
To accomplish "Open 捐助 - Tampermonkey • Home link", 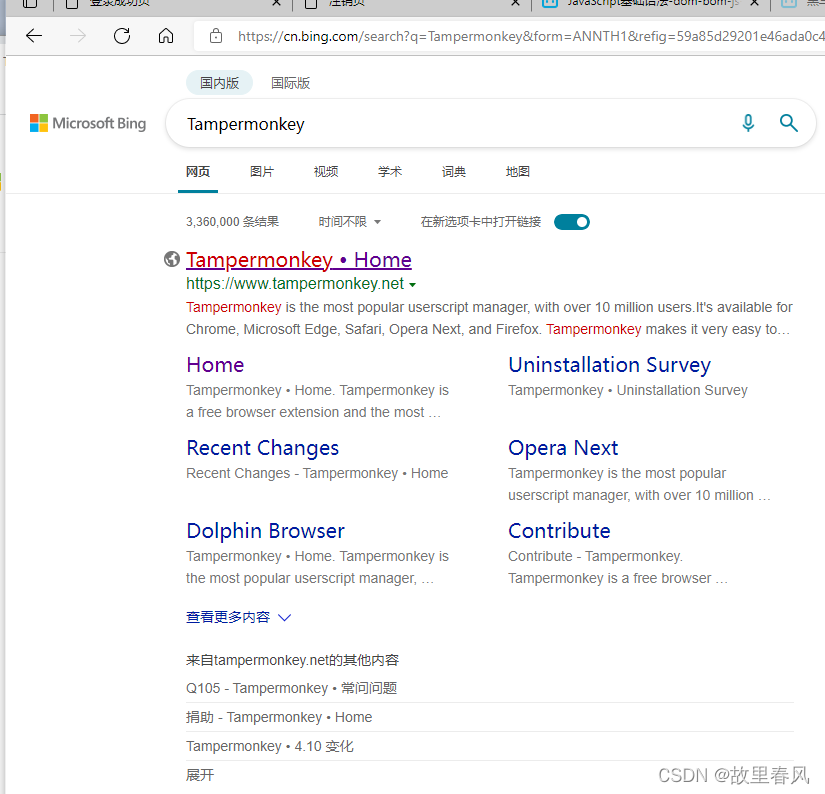I will pos(279,717).
